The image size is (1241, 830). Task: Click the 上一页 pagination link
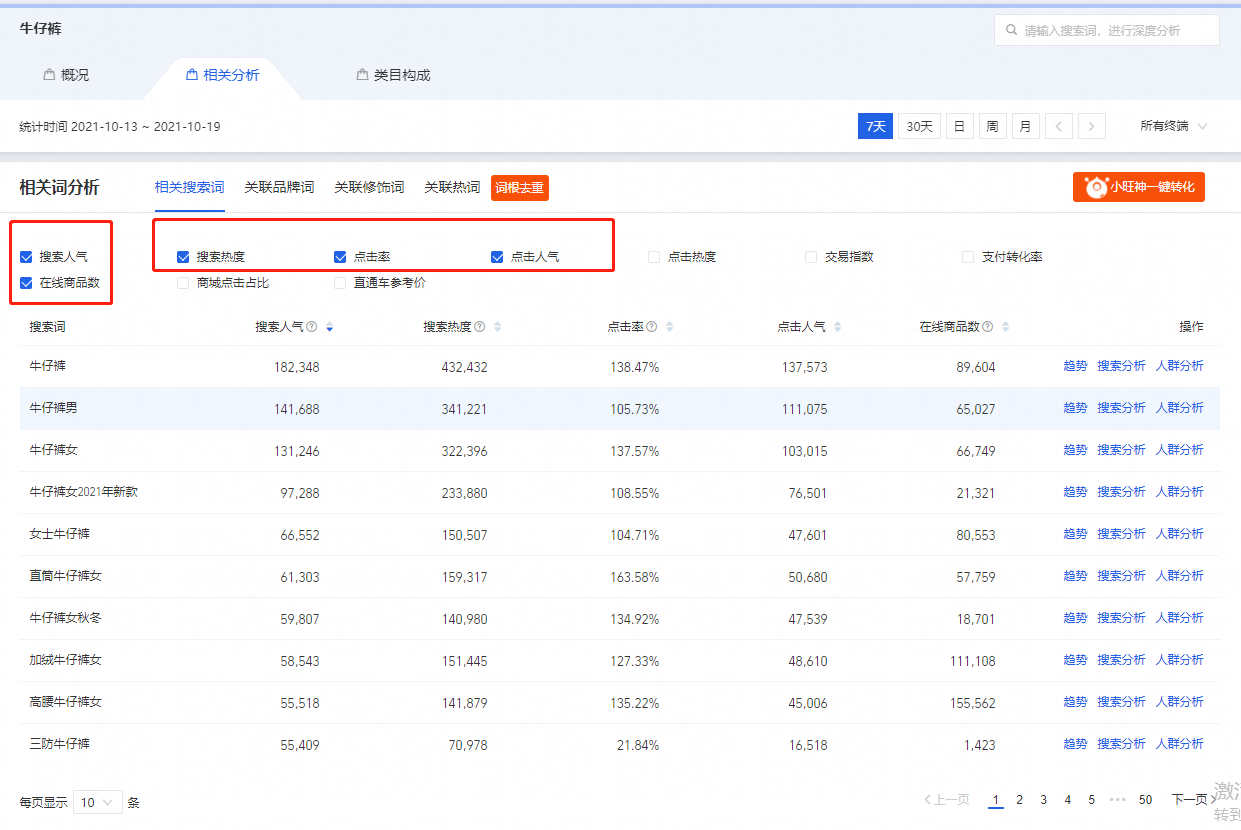[x=947, y=800]
